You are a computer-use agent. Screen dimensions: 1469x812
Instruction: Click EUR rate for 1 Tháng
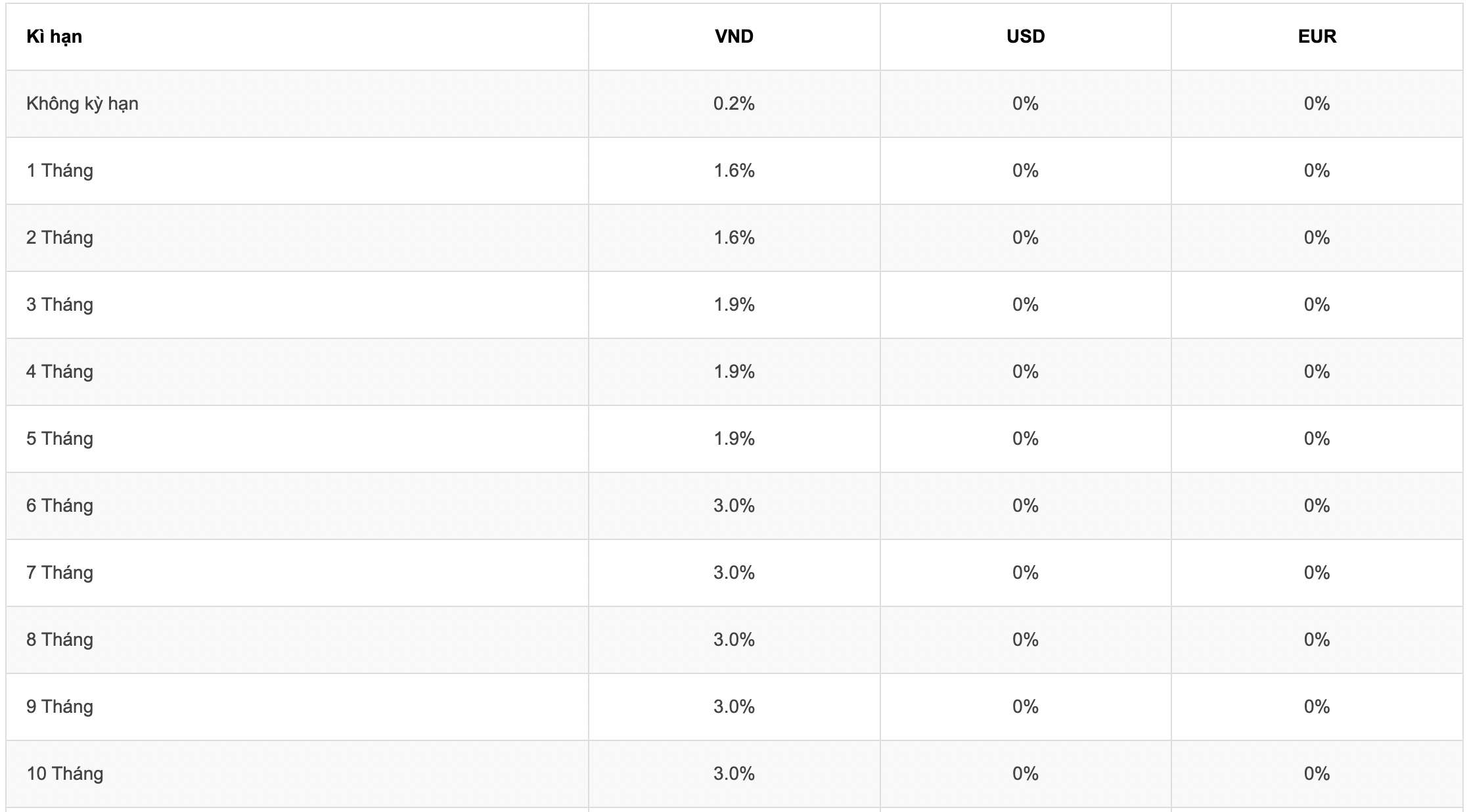click(x=1317, y=171)
